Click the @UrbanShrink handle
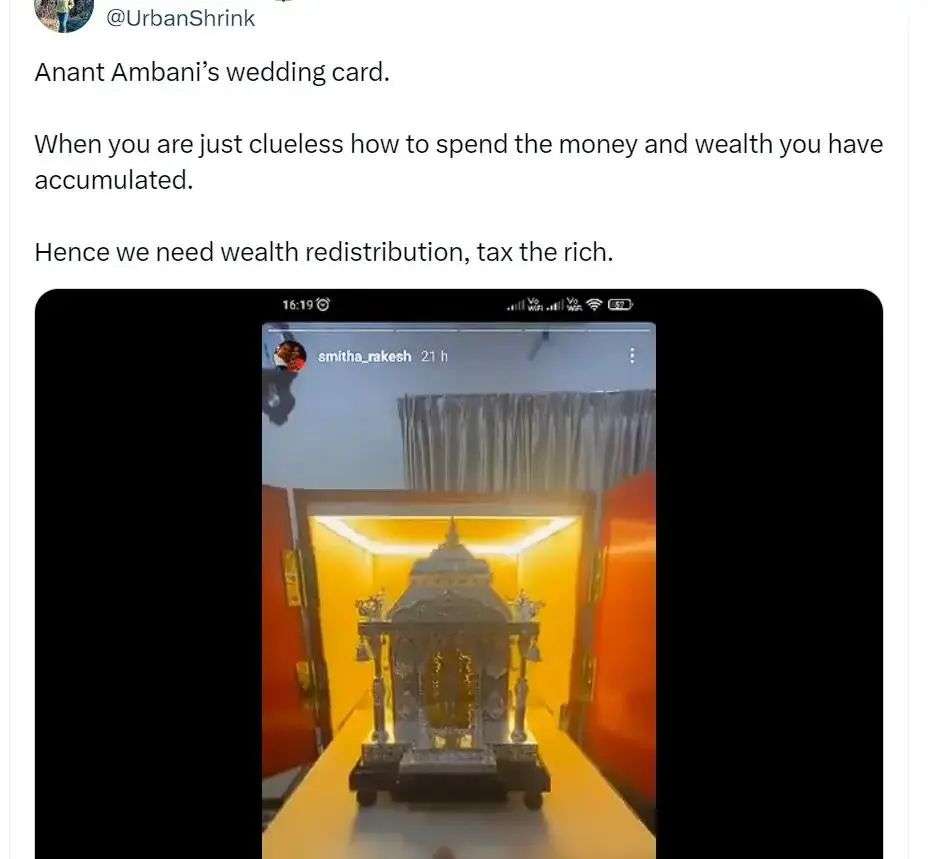Viewport: 928px width, 859px height. 180,18
